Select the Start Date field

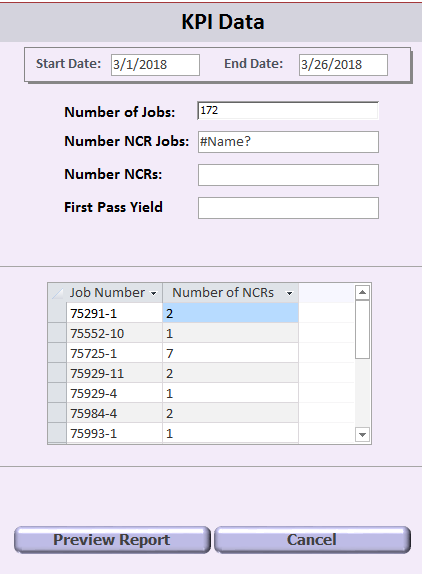[155, 65]
